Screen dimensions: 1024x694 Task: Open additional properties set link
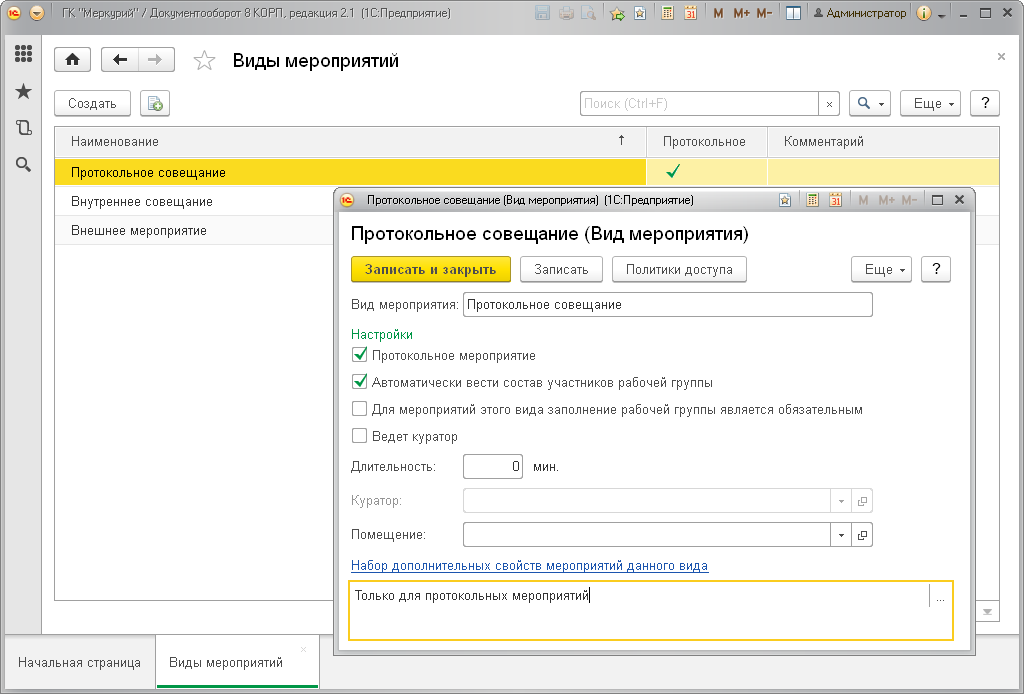point(529,565)
